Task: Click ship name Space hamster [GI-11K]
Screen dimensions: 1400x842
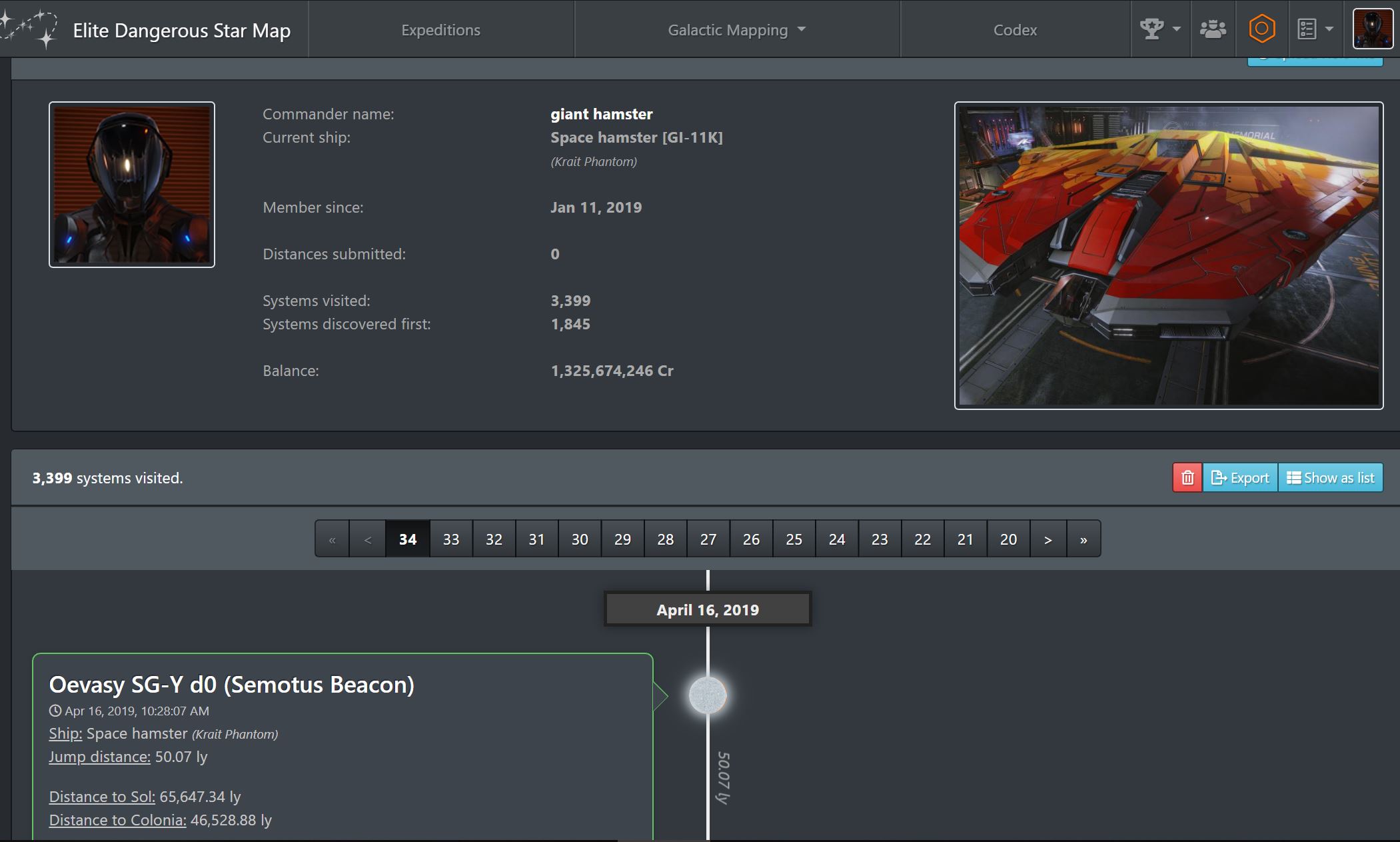Action: [x=636, y=137]
